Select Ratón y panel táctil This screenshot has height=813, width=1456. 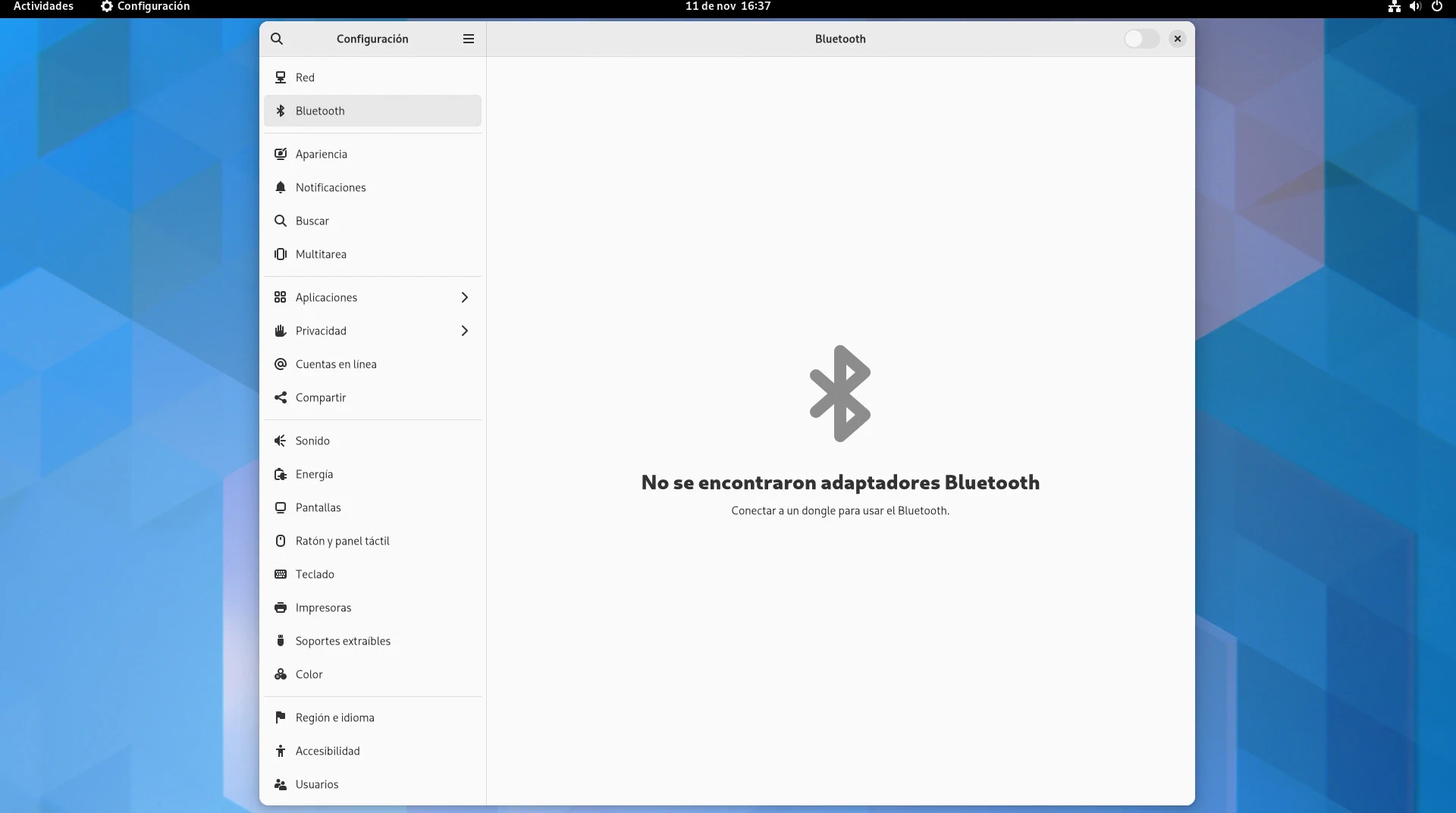(342, 541)
